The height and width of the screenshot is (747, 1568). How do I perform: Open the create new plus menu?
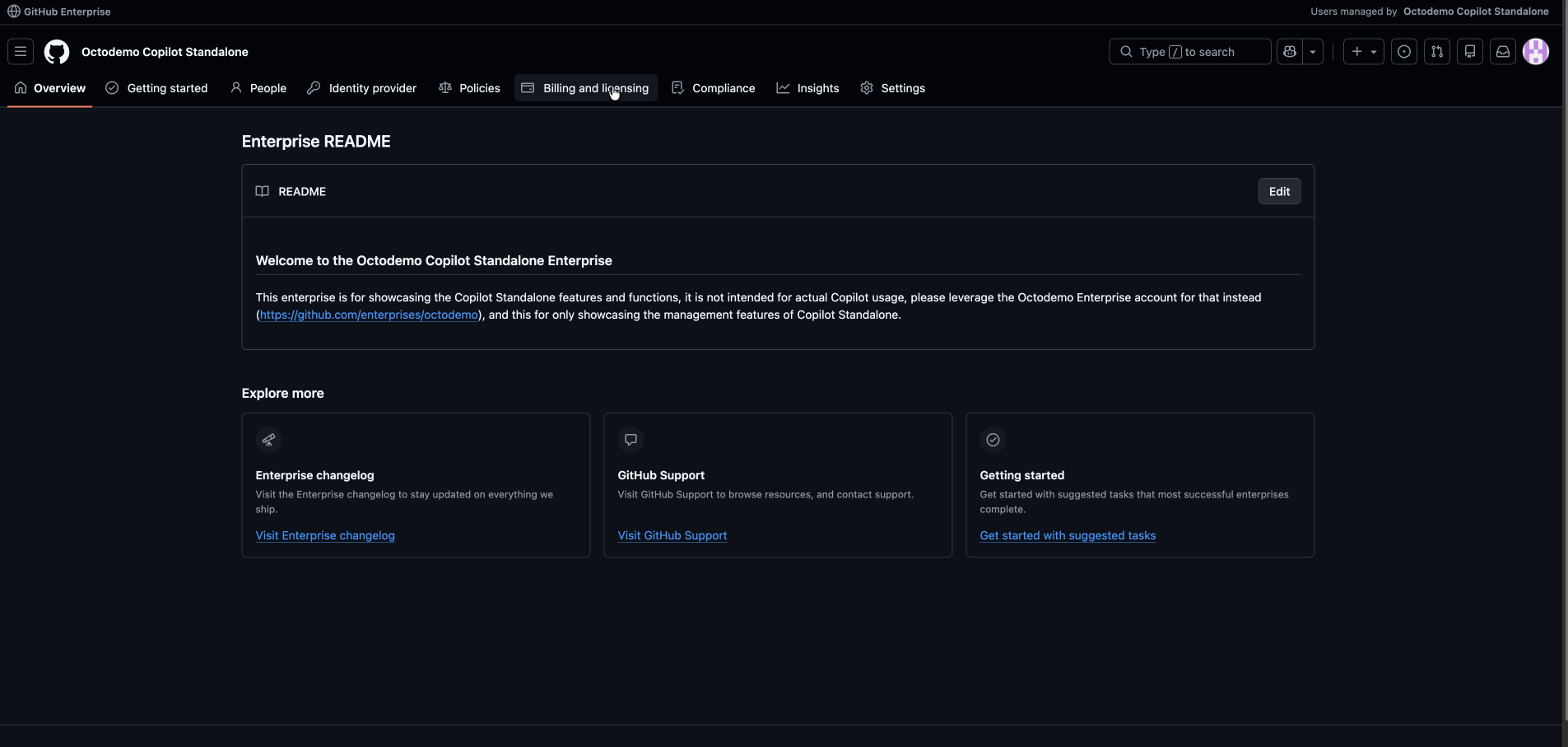coord(1364,51)
